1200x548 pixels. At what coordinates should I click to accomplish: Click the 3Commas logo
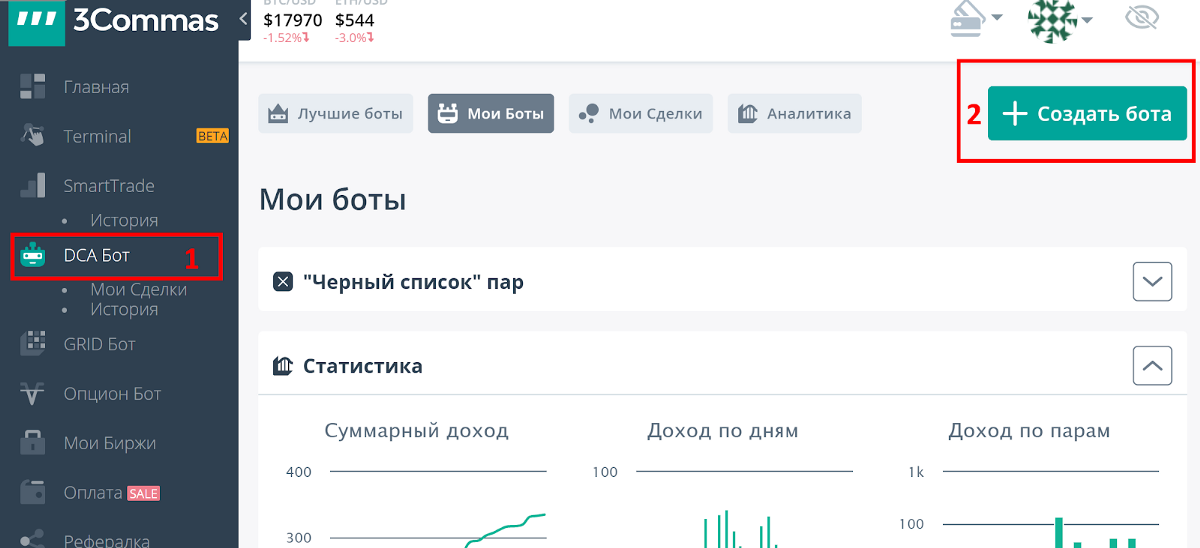pyautogui.click(x=113, y=21)
